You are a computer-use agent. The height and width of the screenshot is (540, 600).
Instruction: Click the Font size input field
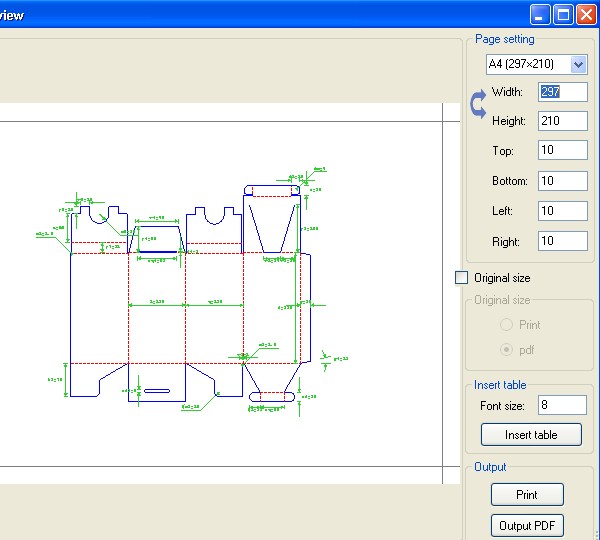click(562, 405)
